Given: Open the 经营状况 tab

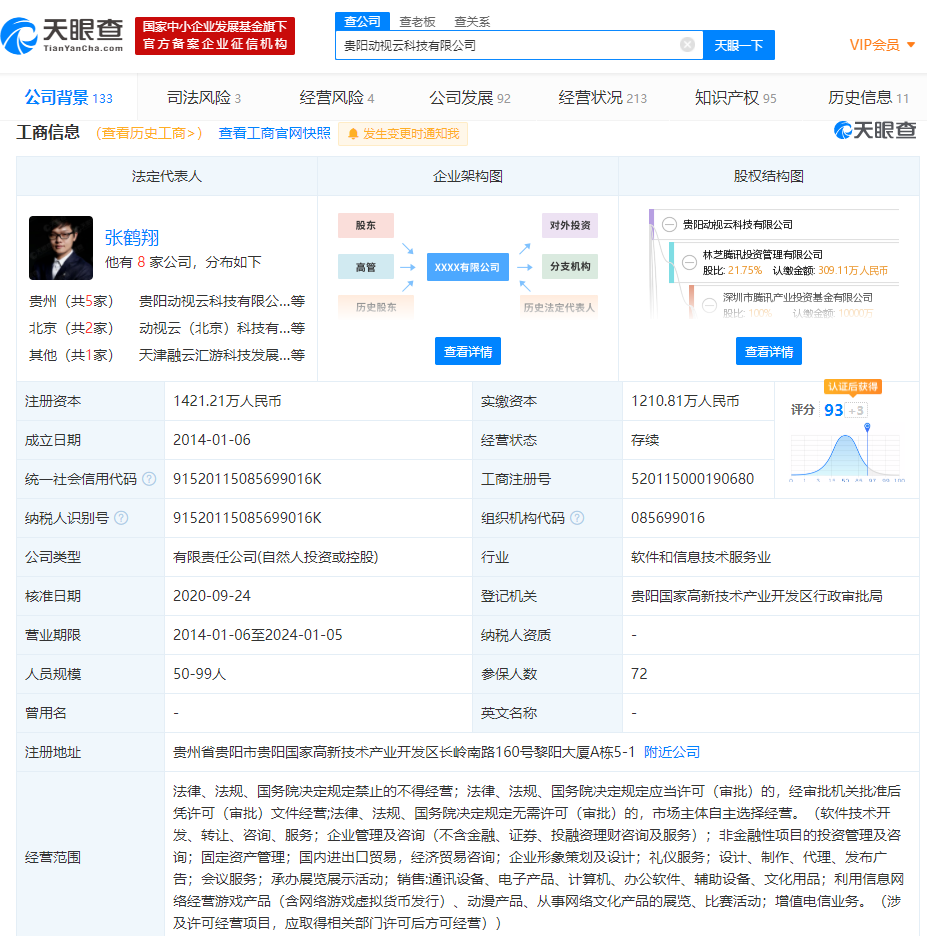Looking at the screenshot, I should (x=602, y=97).
